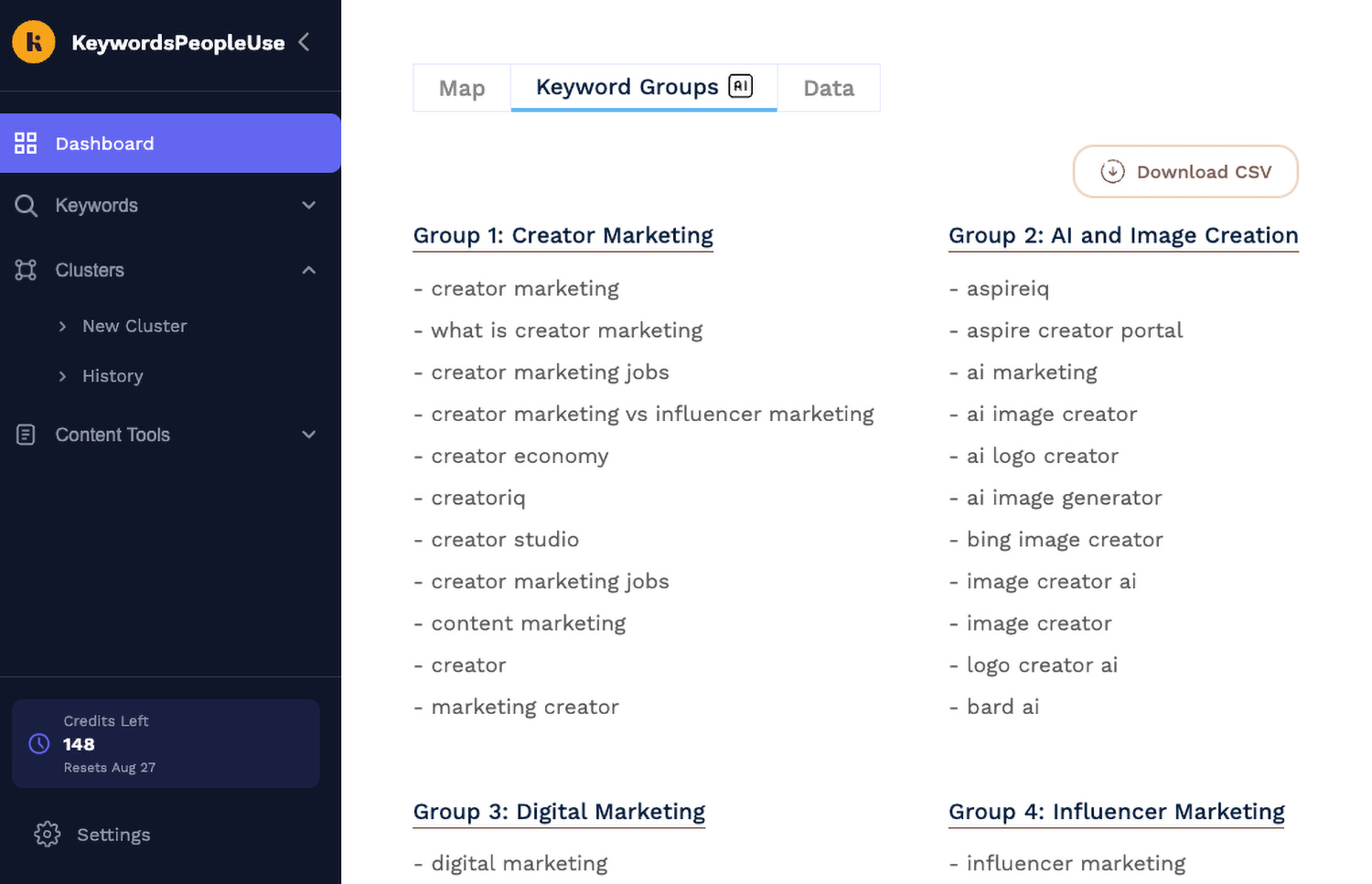Click the arrow next to New Cluster
1372x884 pixels.
pyautogui.click(x=62, y=326)
